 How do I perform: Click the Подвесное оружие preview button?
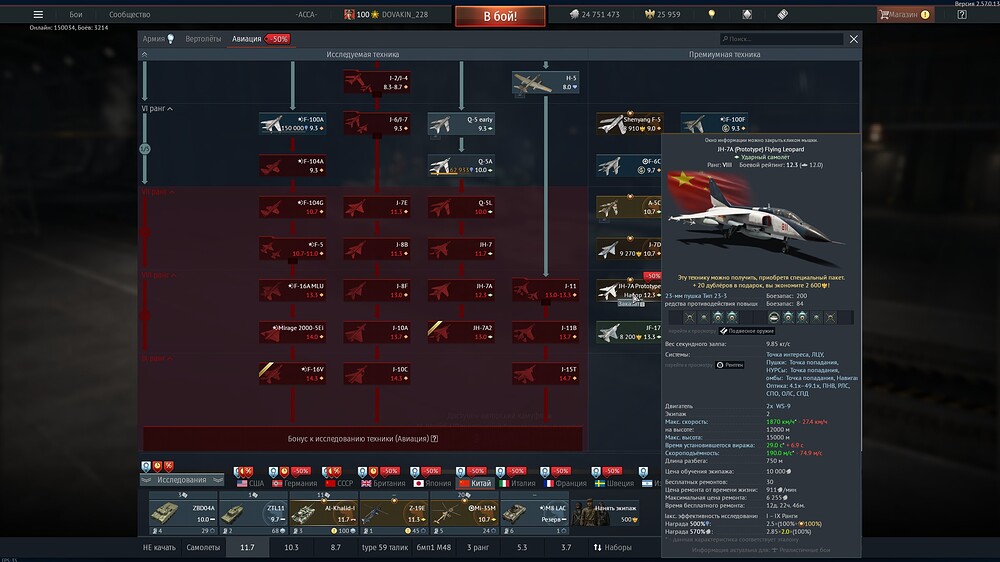coord(747,331)
